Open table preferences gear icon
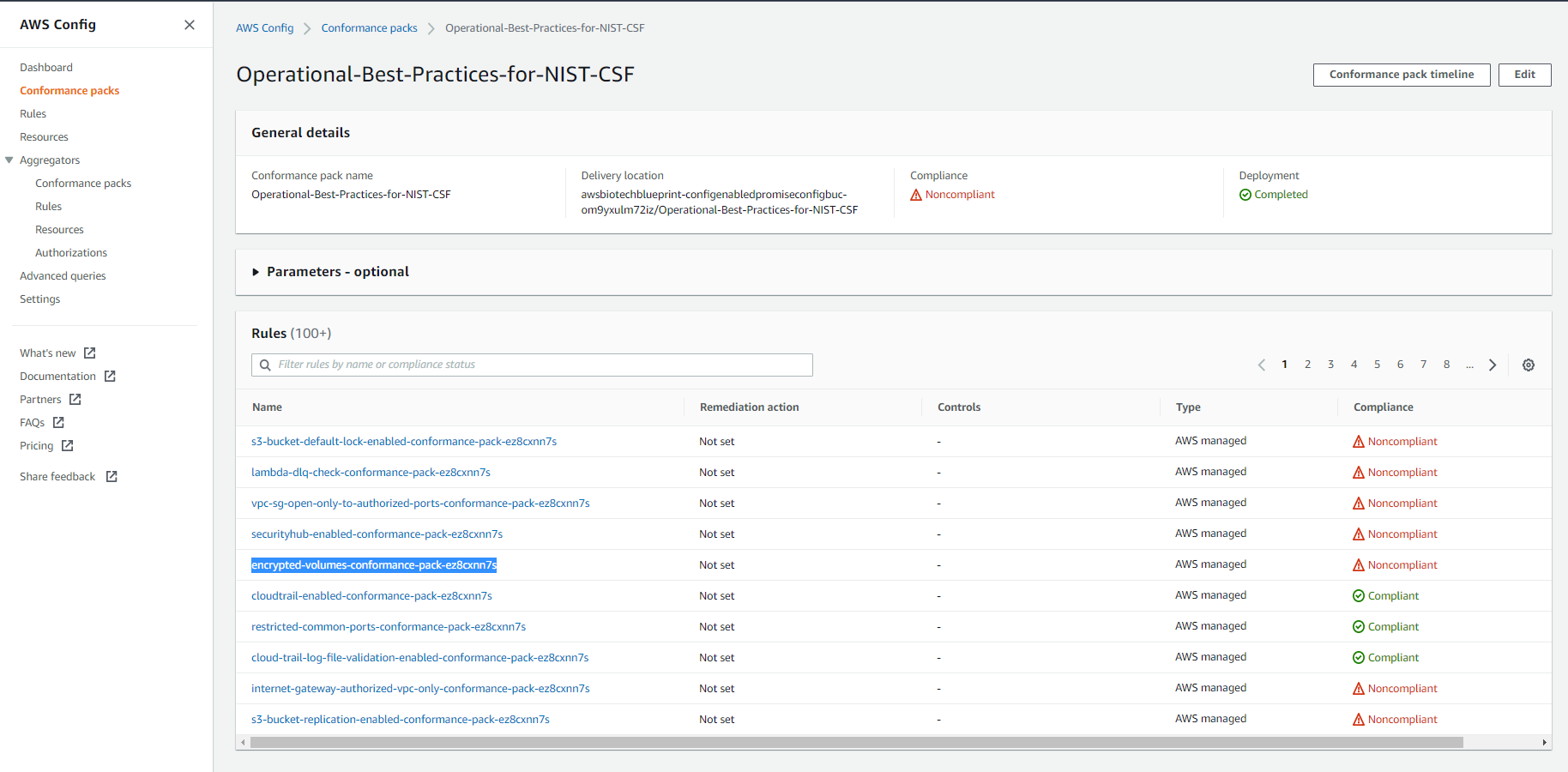 [1529, 365]
